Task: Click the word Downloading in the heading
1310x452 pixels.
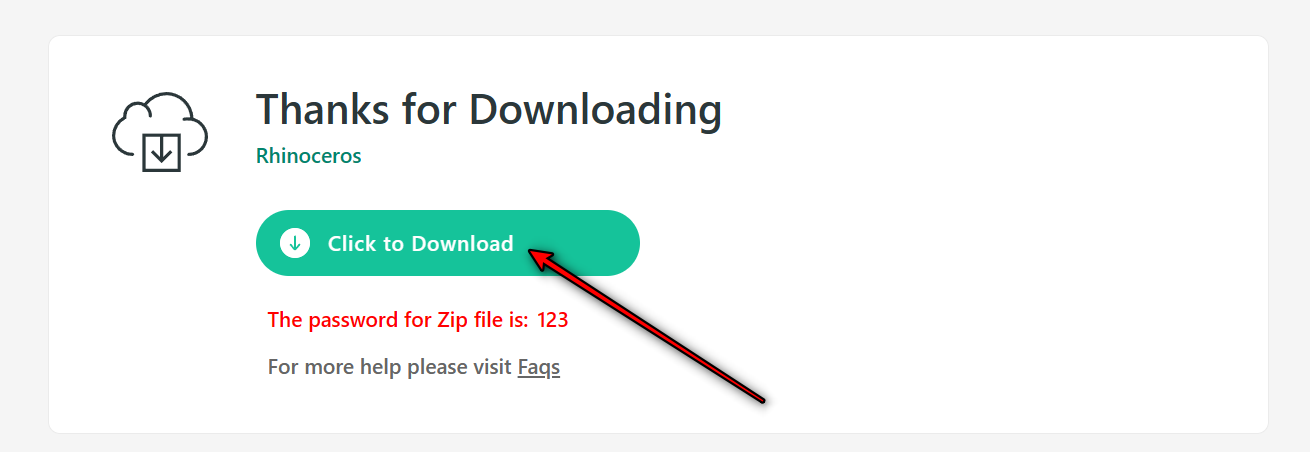Action: (x=596, y=109)
